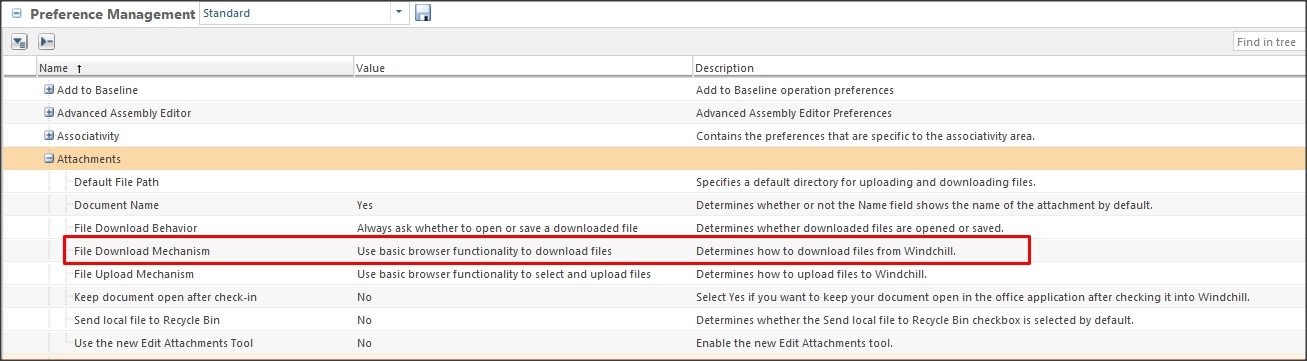This screenshot has height=361, width=1307.
Task: Save the current view with the disk icon
Action: click(423, 13)
